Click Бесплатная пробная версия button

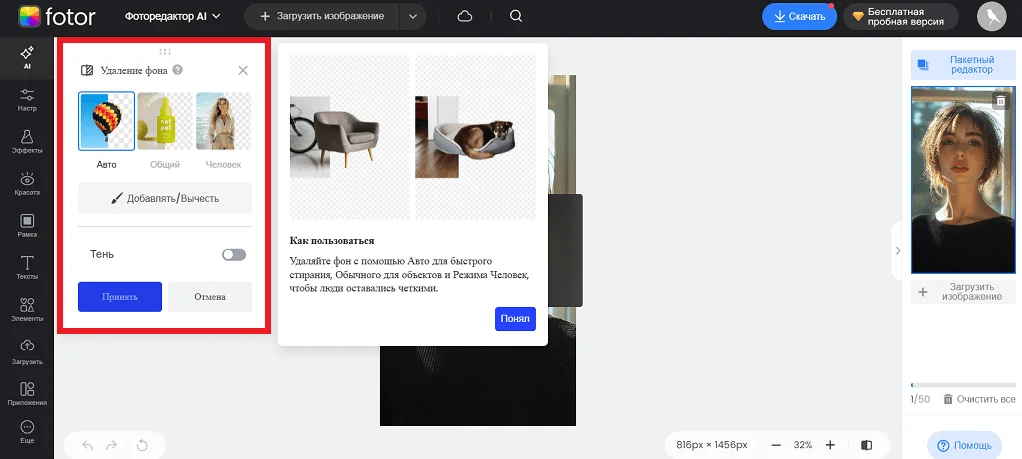click(901, 17)
